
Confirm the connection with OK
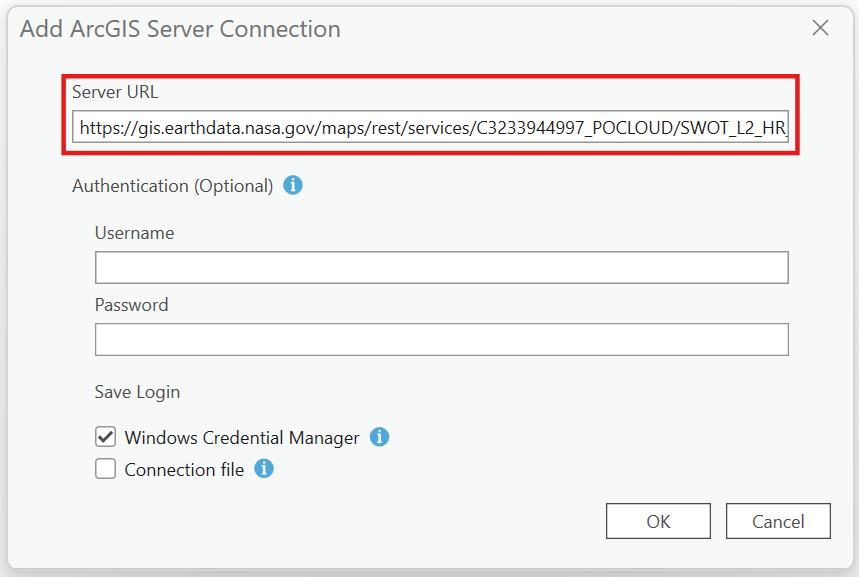658,521
